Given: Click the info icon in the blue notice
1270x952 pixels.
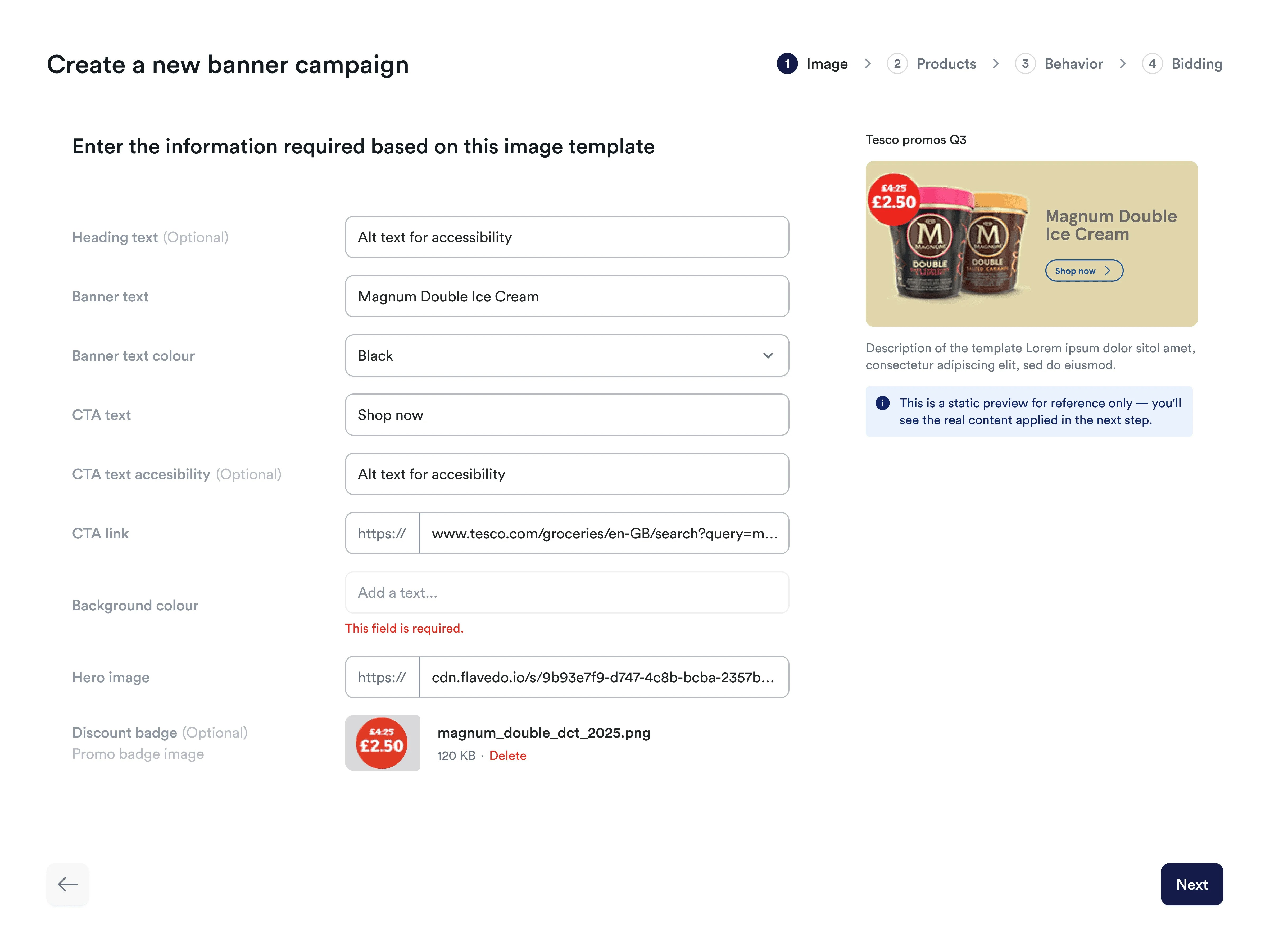Looking at the screenshot, I should pyautogui.click(x=882, y=403).
